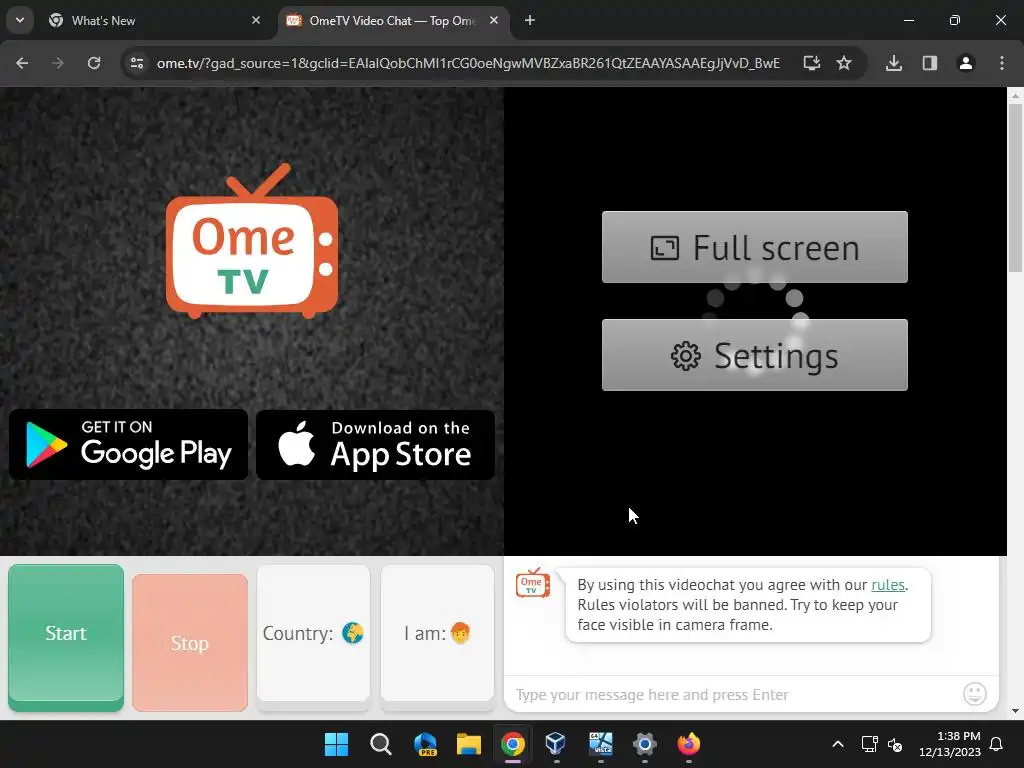
Task: Open the 'I am' gender selector
Action: (437, 635)
